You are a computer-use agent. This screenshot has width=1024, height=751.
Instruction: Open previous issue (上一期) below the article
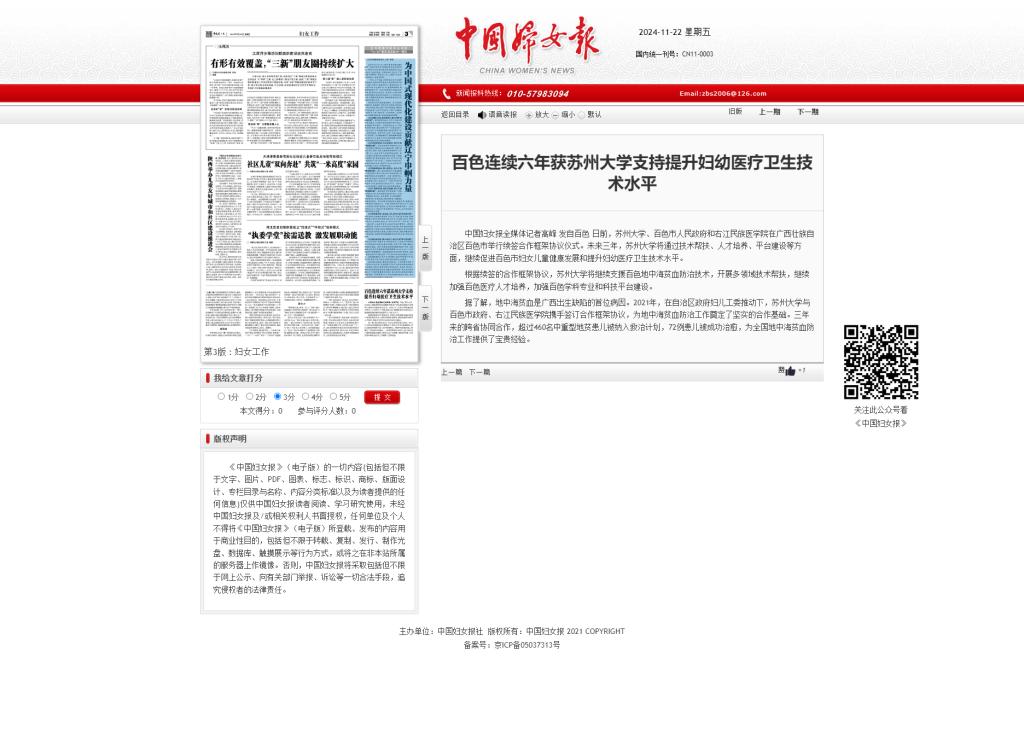tap(452, 372)
